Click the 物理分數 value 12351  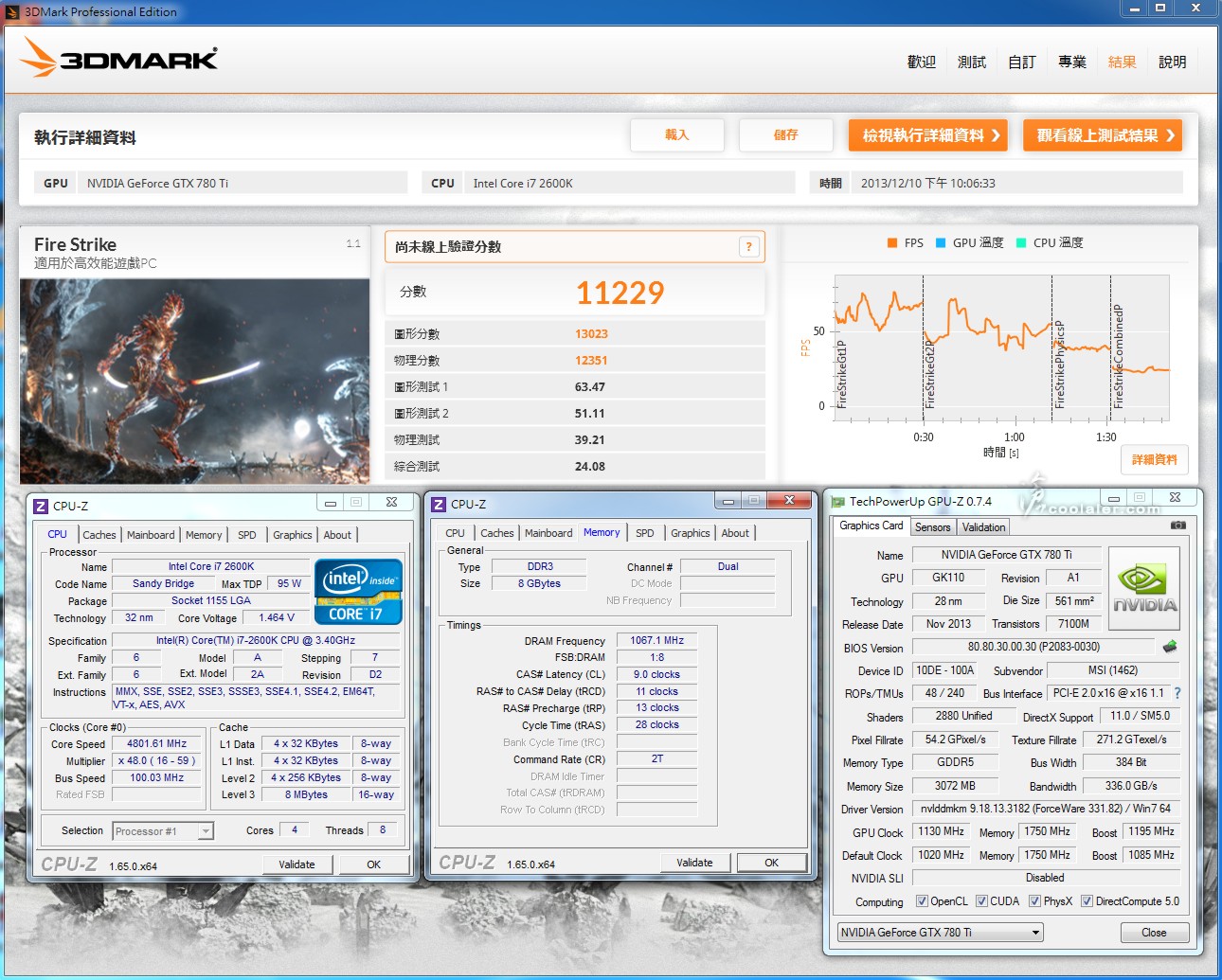tap(591, 361)
